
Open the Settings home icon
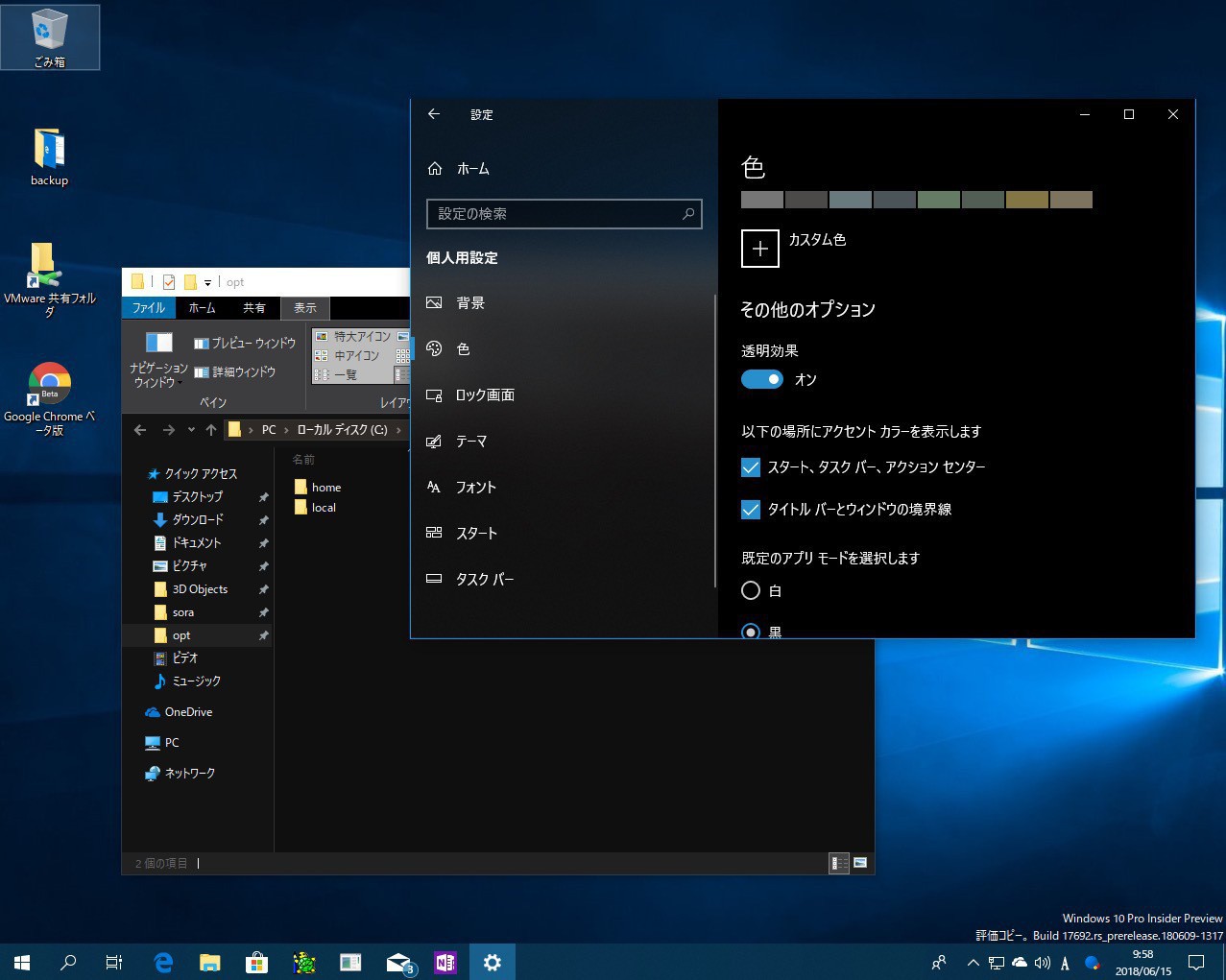pyautogui.click(x=435, y=169)
